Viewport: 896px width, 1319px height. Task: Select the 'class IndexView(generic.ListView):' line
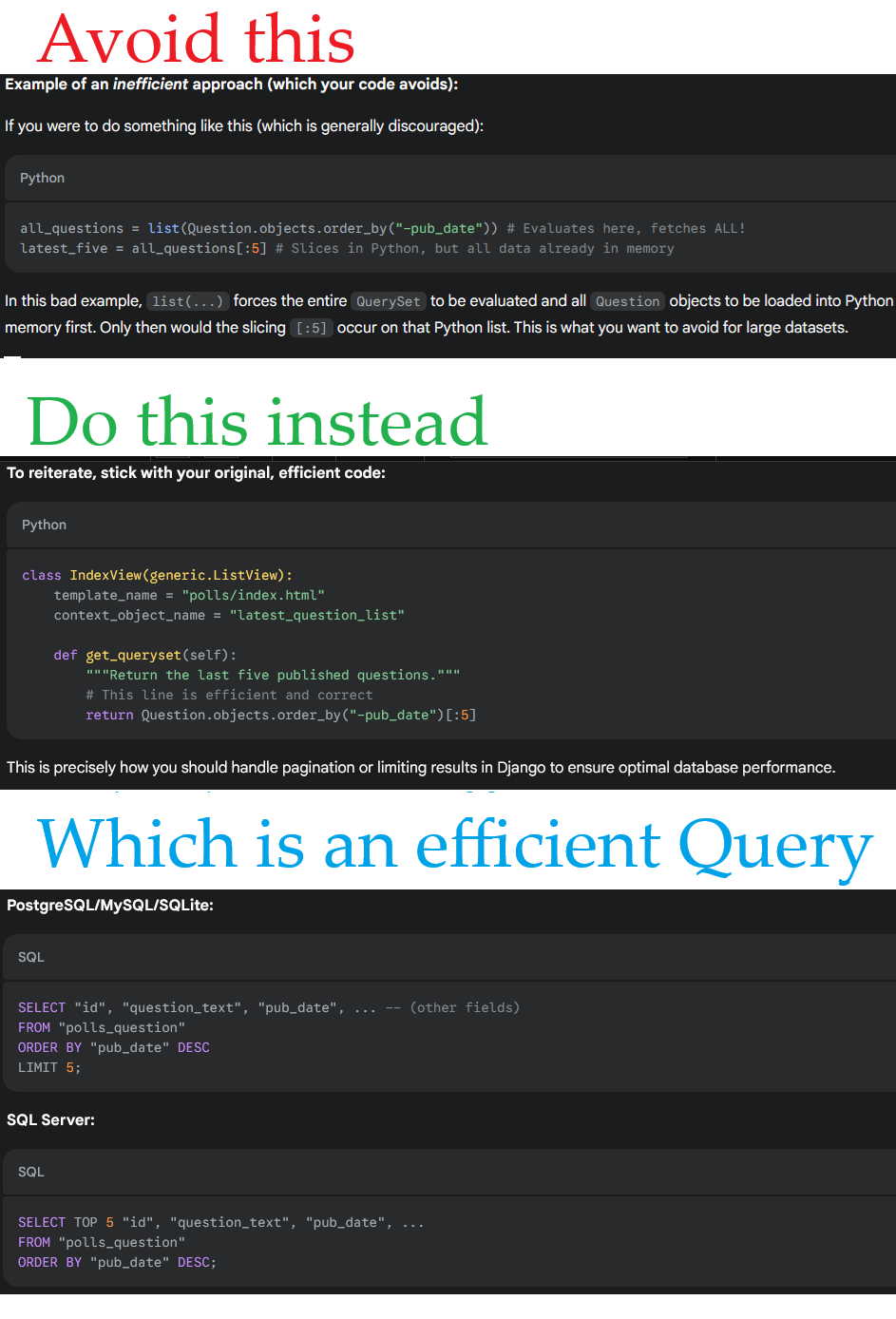[157, 575]
